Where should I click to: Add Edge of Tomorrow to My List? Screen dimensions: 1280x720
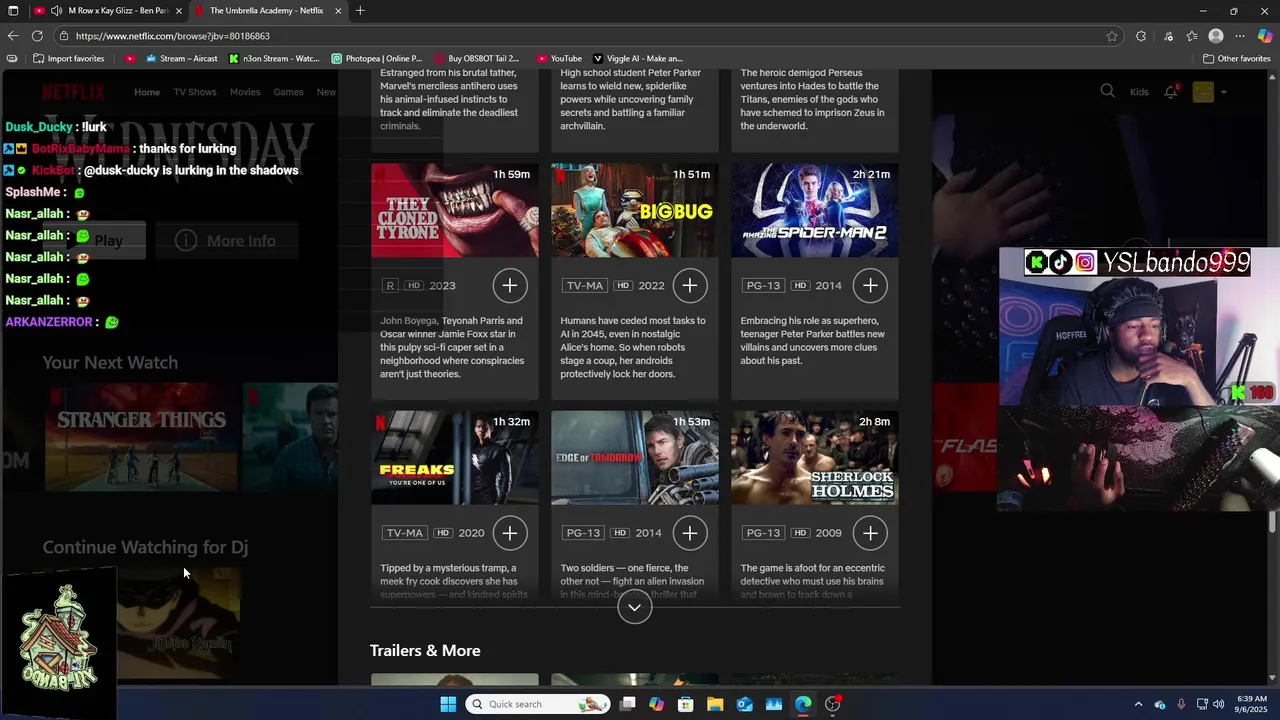click(690, 533)
